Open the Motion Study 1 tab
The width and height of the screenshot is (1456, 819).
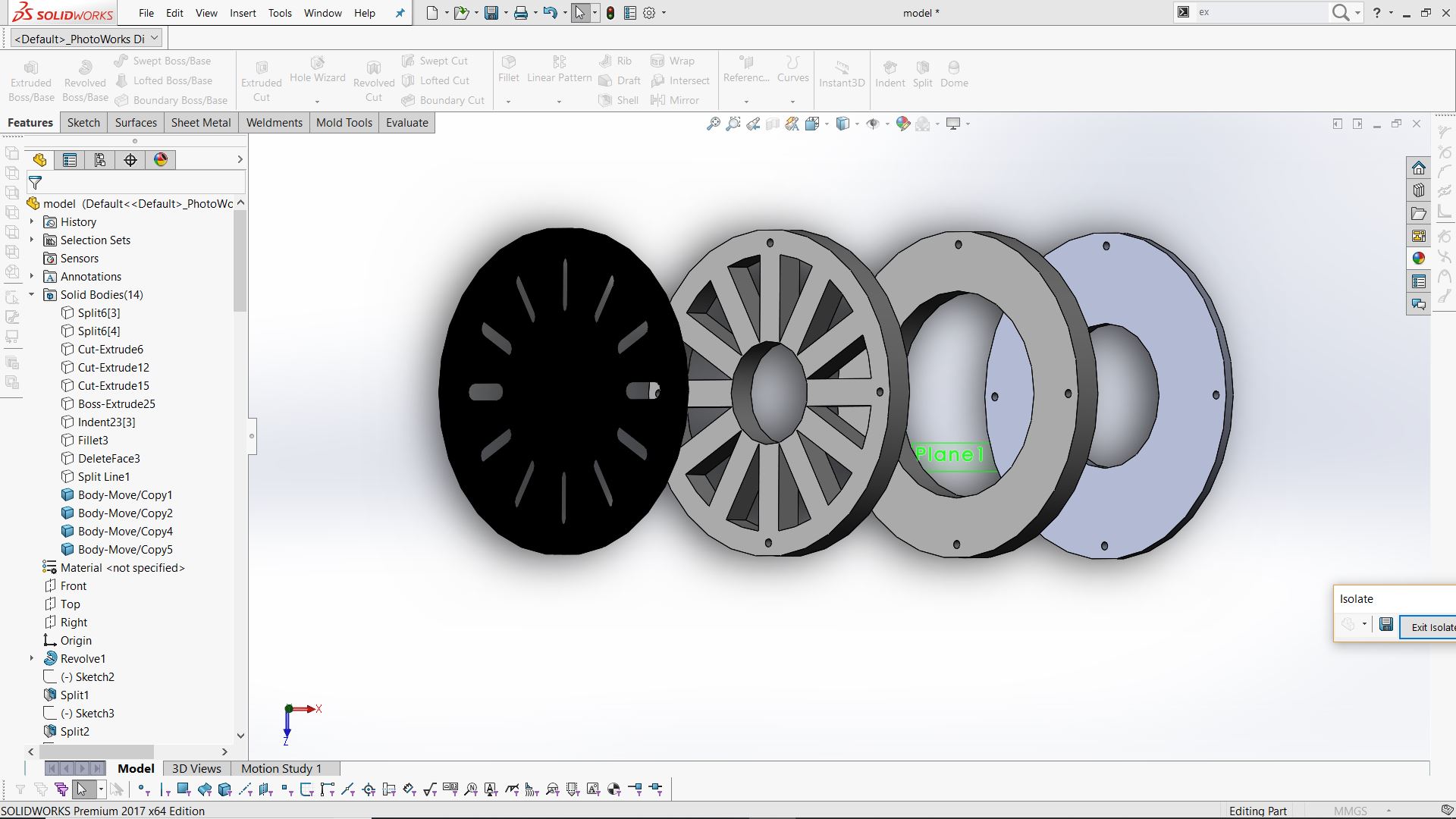(281, 768)
